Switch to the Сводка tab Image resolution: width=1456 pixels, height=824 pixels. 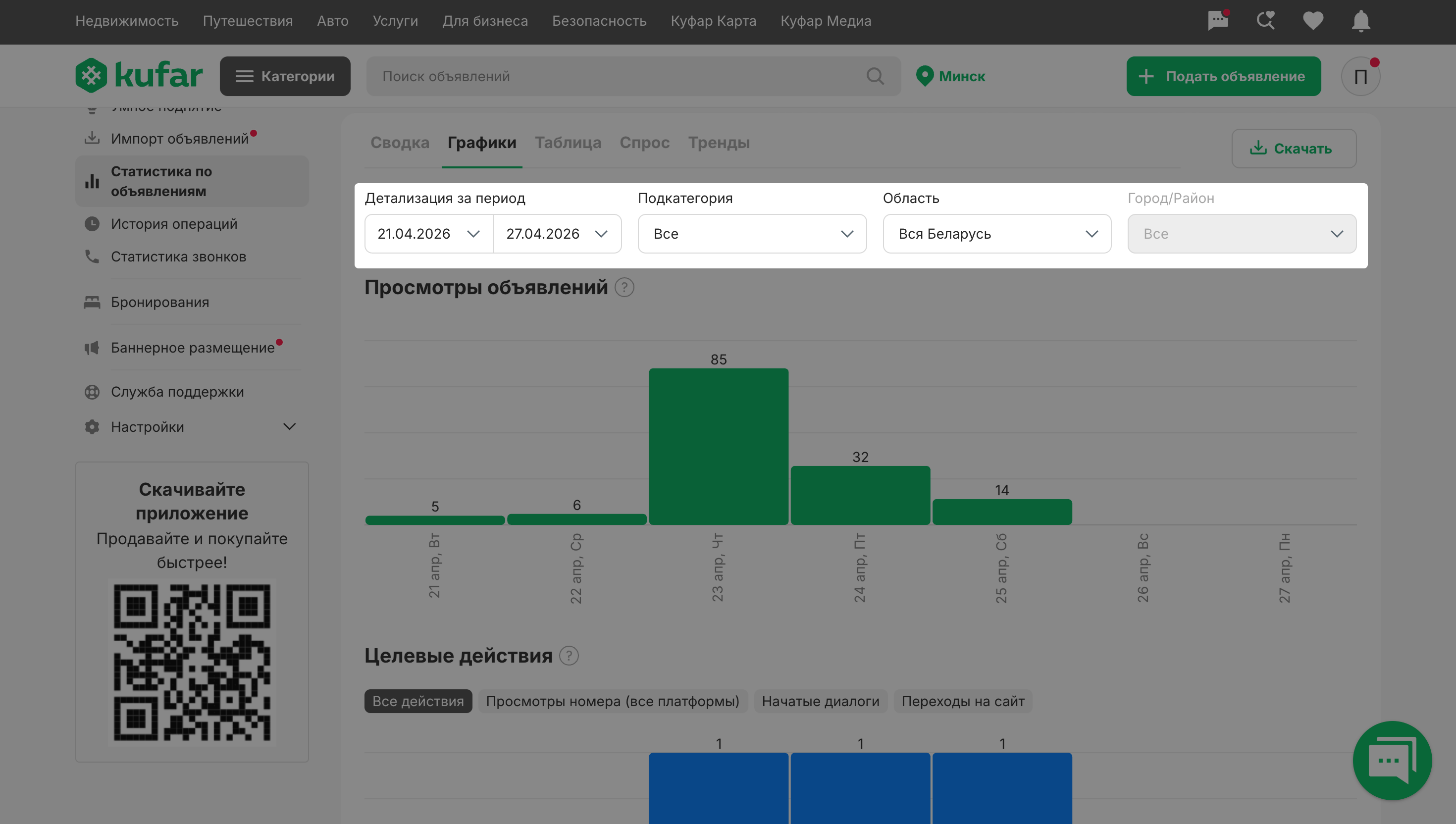400,143
